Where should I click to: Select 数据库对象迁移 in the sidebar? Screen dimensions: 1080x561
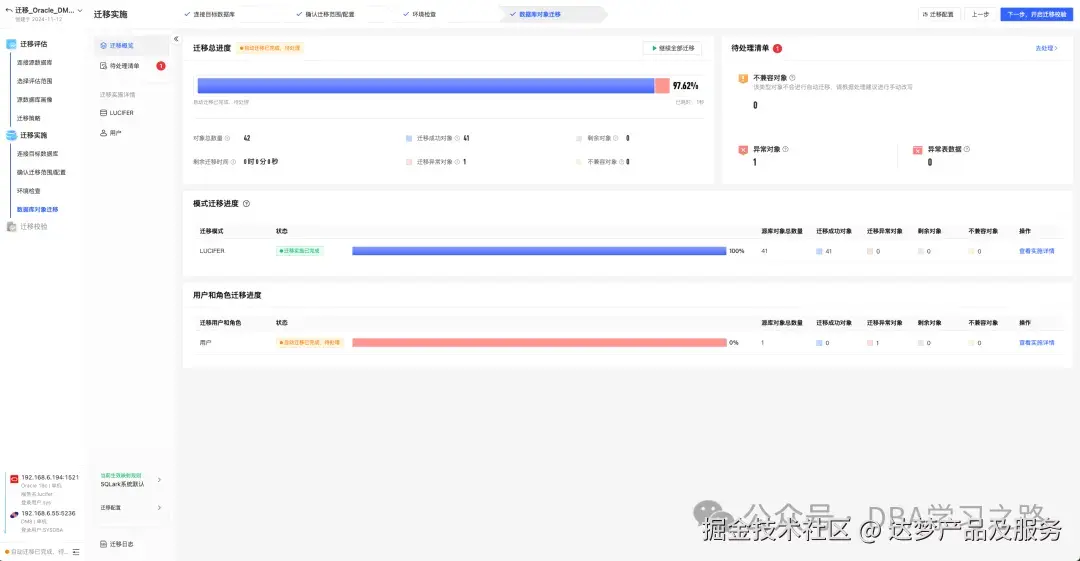tap(37, 210)
